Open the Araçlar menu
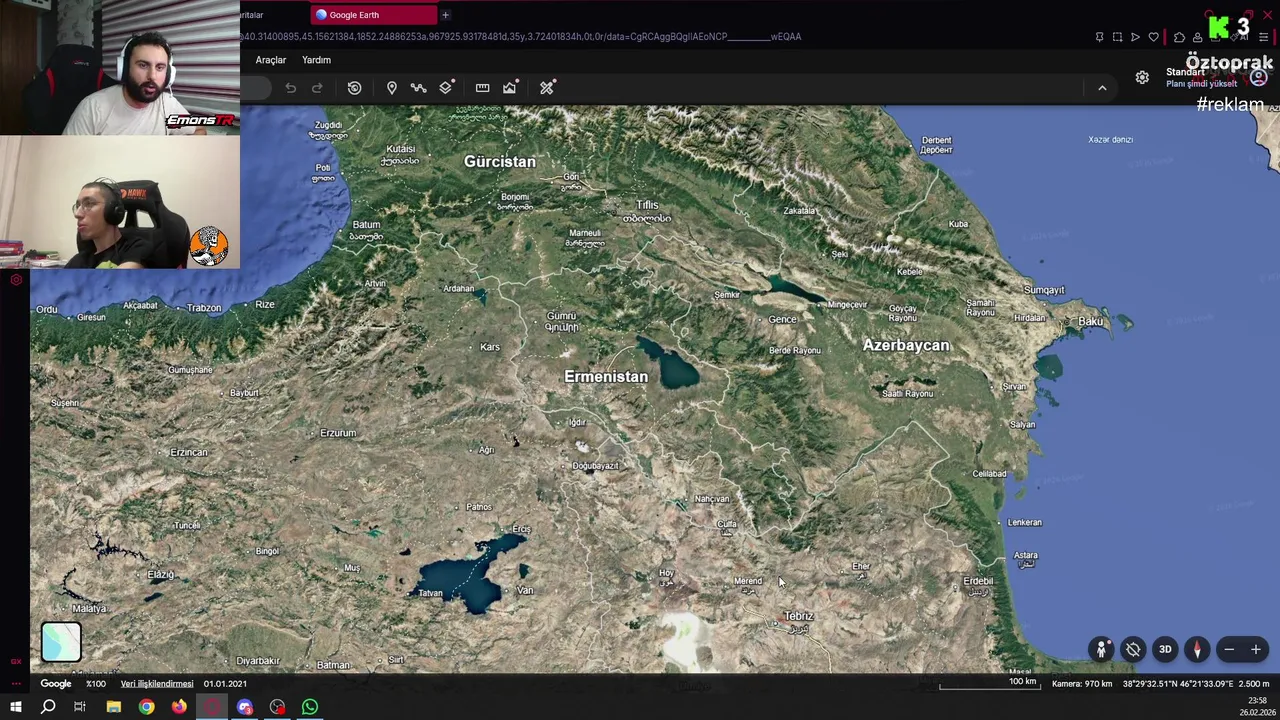This screenshot has height=720, width=1280. (271, 60)
